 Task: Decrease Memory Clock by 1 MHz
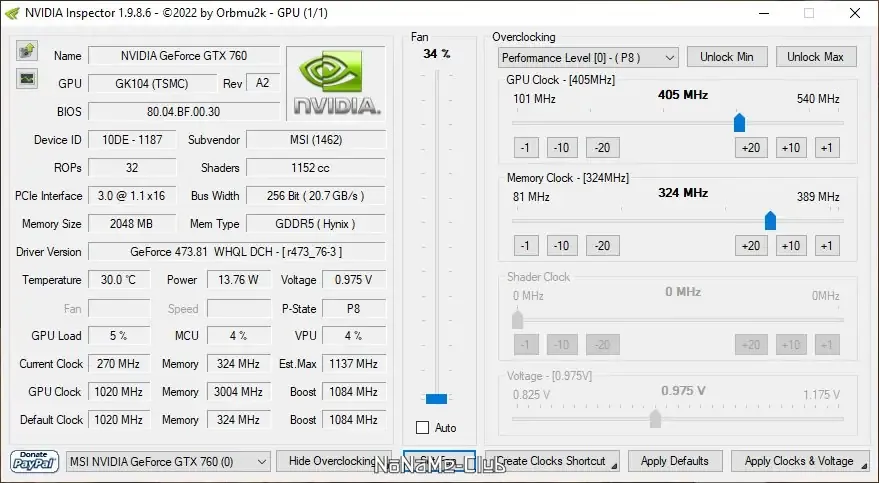(x=526, y=245)
